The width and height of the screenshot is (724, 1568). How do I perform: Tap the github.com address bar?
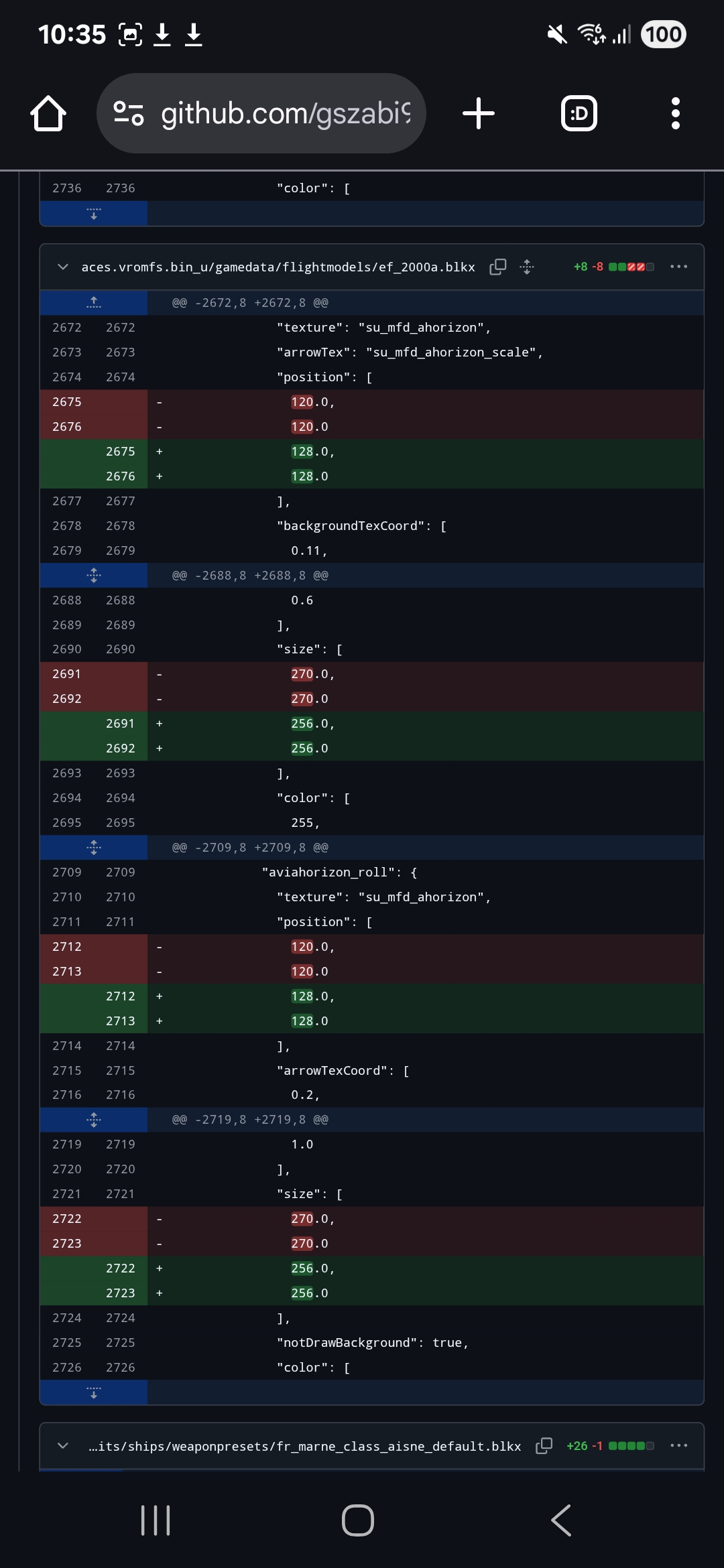click(x=285, y=113)
